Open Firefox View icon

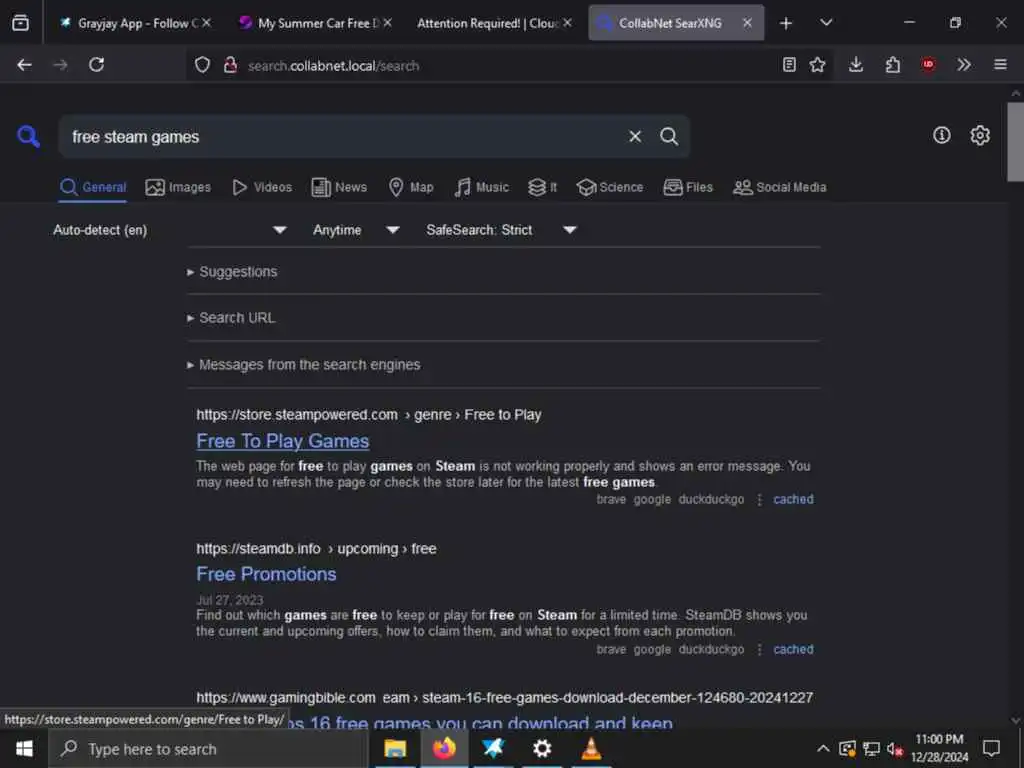pos(20,23)
